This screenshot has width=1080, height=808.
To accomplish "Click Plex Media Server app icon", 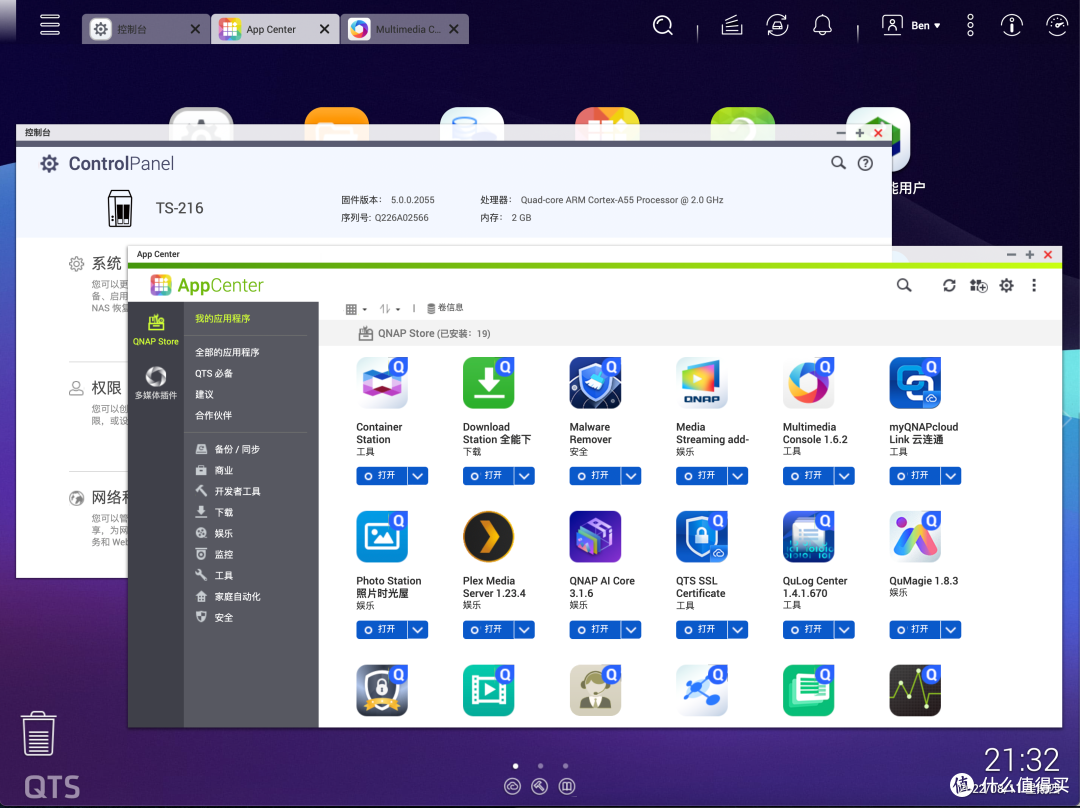I will [488, 537].
